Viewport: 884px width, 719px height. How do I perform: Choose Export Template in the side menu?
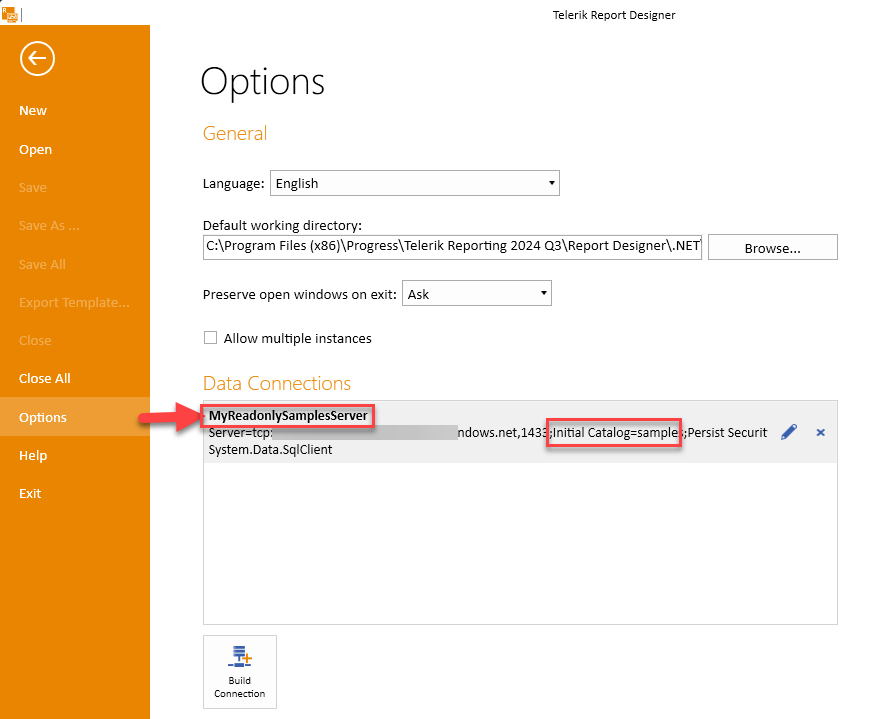(x=74, y=302)
